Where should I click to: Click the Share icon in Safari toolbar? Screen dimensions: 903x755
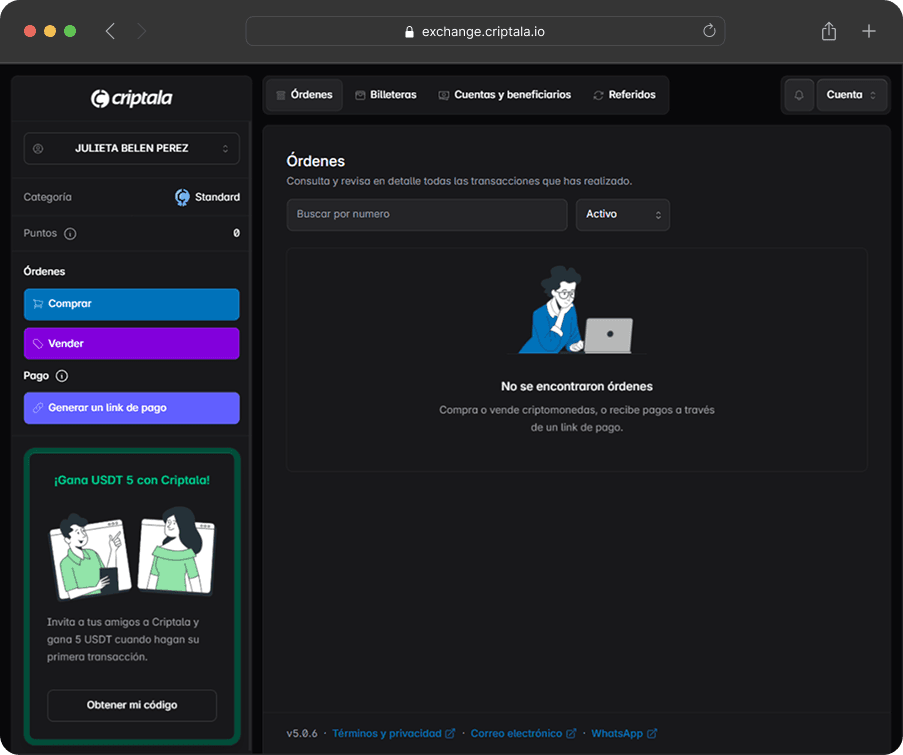pos(828,31)
